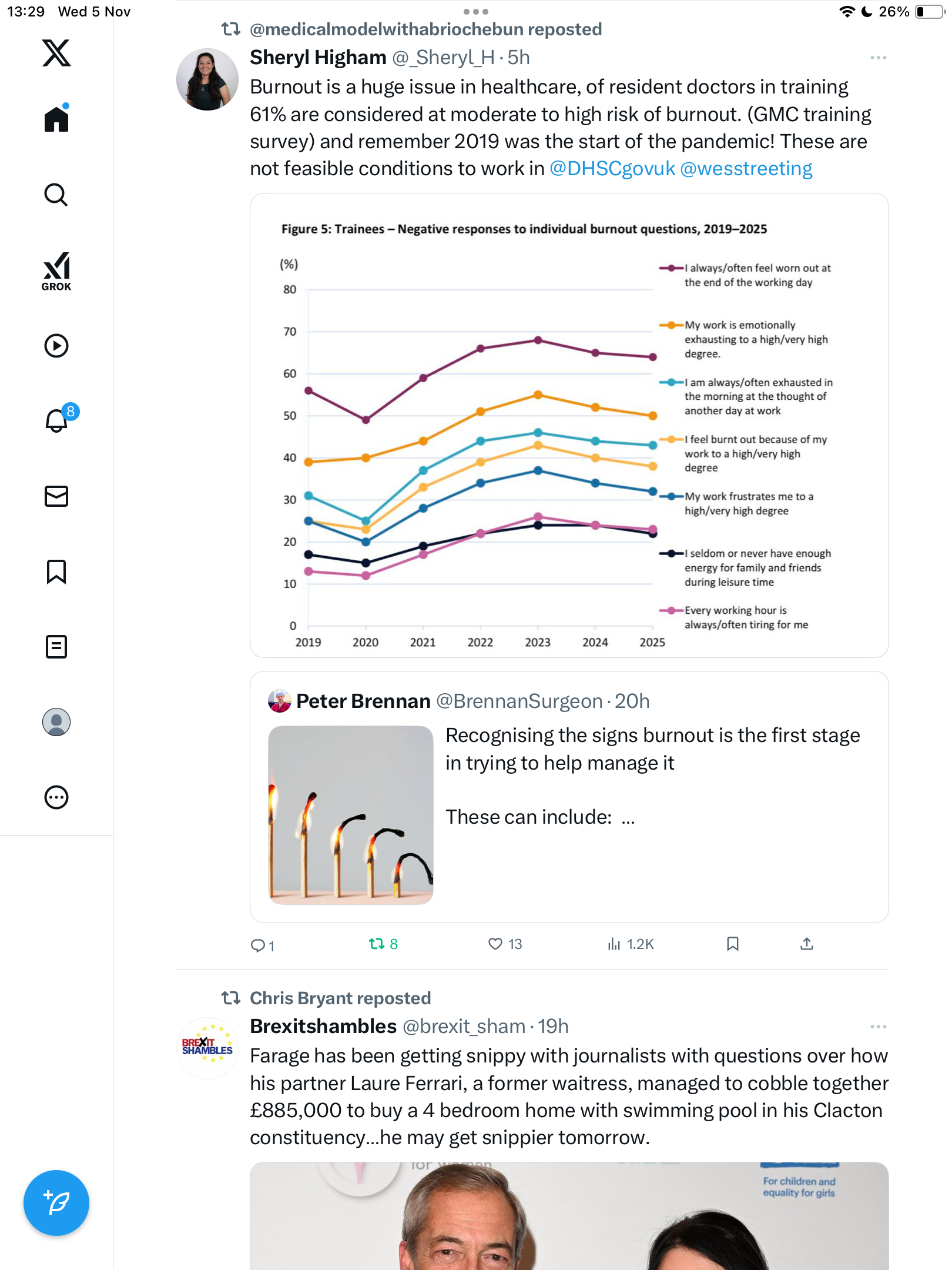This screenshot has height=1270, width=952.
Task: Open the @DHSCgovuk mention link
Action: (x=612, y=169)
